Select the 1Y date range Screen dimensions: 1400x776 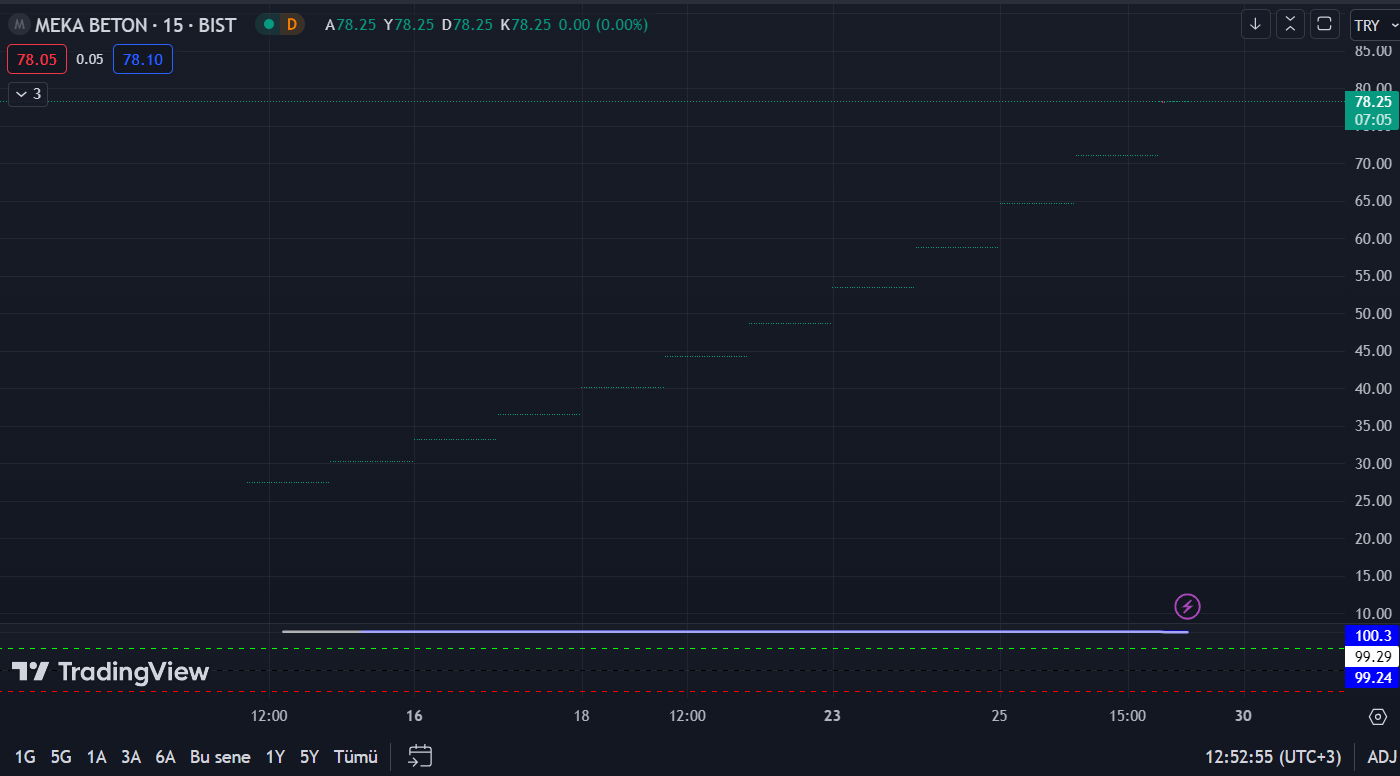[x=275, y=757]
